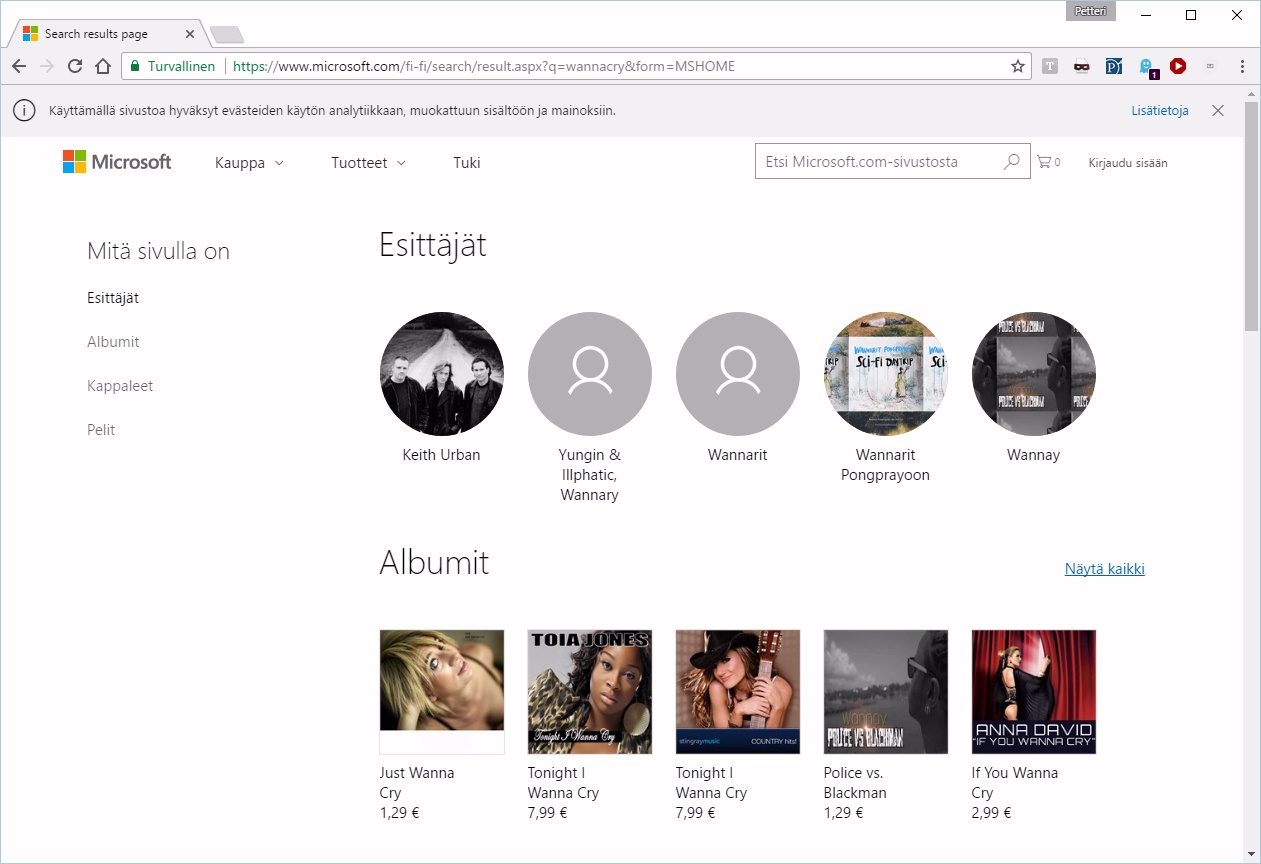Open the gray T extension icon
Image resolution: width=1261 pixels, height=864 pixels.
[x=1050, y=66]
